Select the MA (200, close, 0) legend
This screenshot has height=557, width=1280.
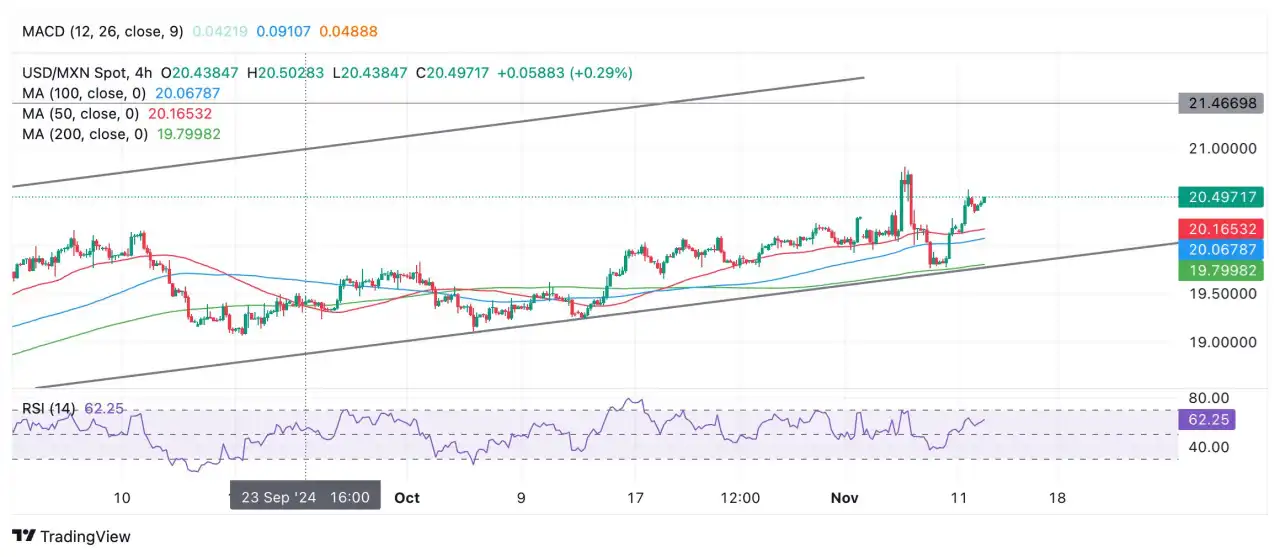coord(85,134)
